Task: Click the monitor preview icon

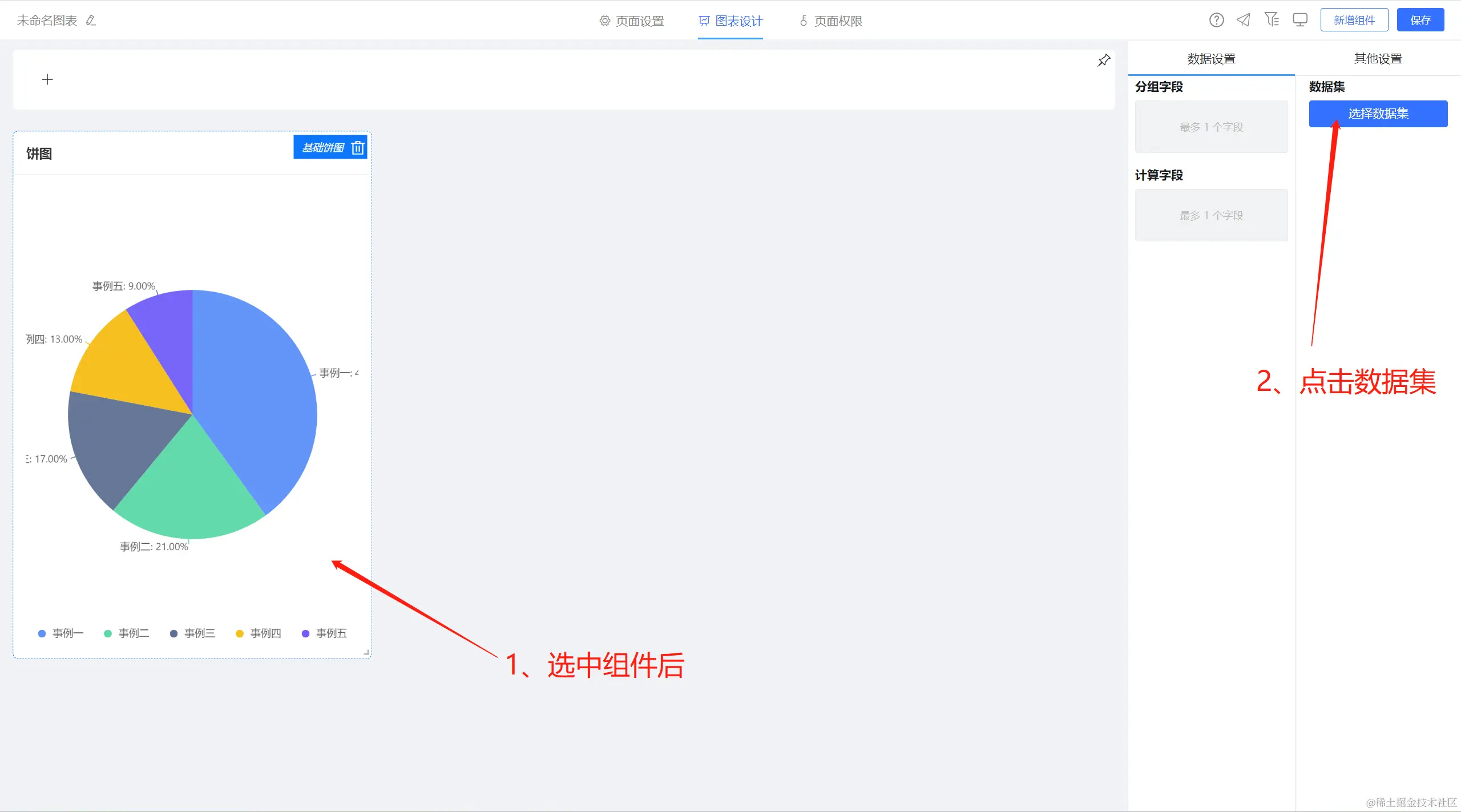Action: tap(1300, 21)
